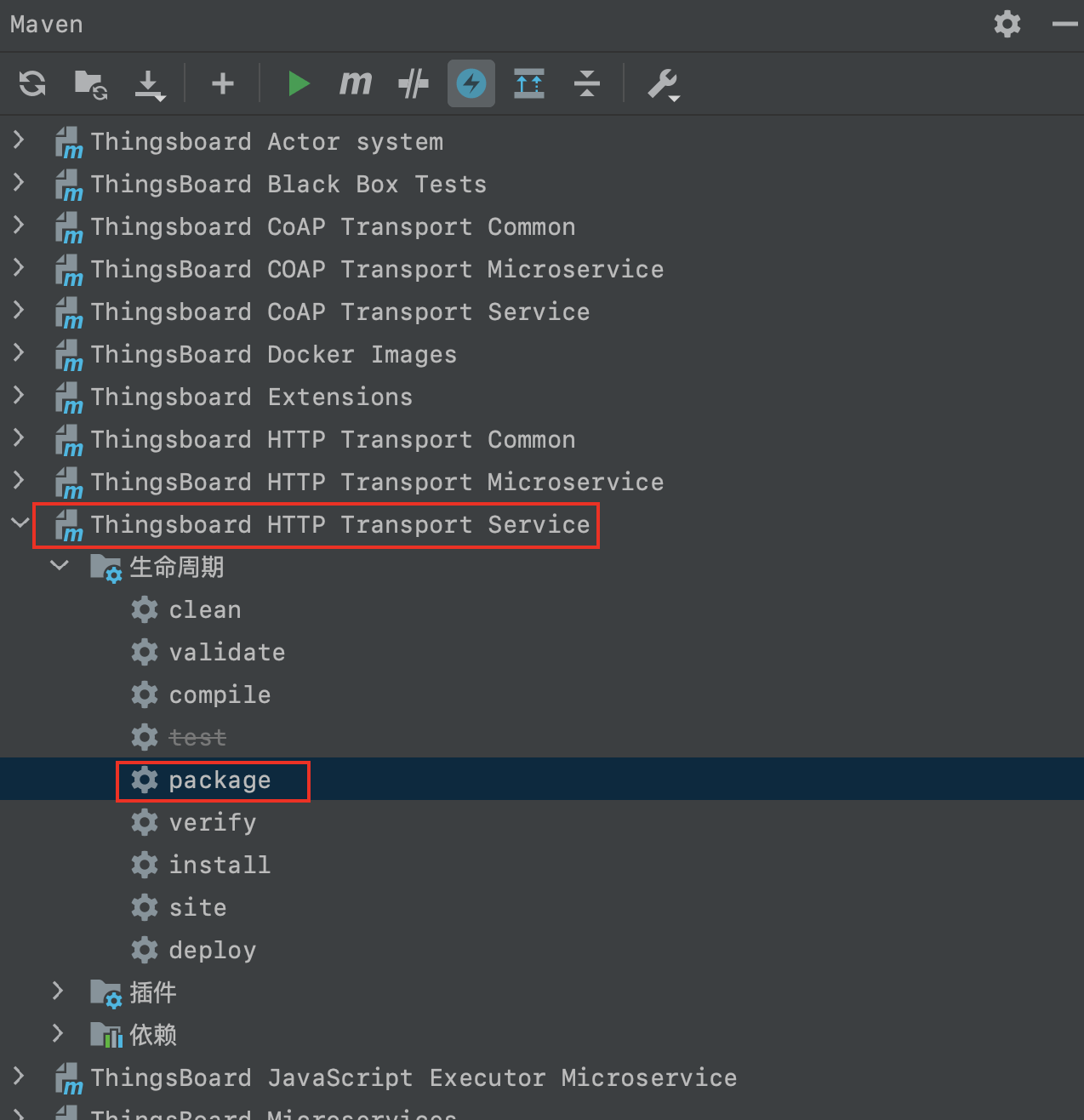Click Show Dependencies diagram icon
The width and height of the screenshot is (1084, 1120).
point(529,83)
